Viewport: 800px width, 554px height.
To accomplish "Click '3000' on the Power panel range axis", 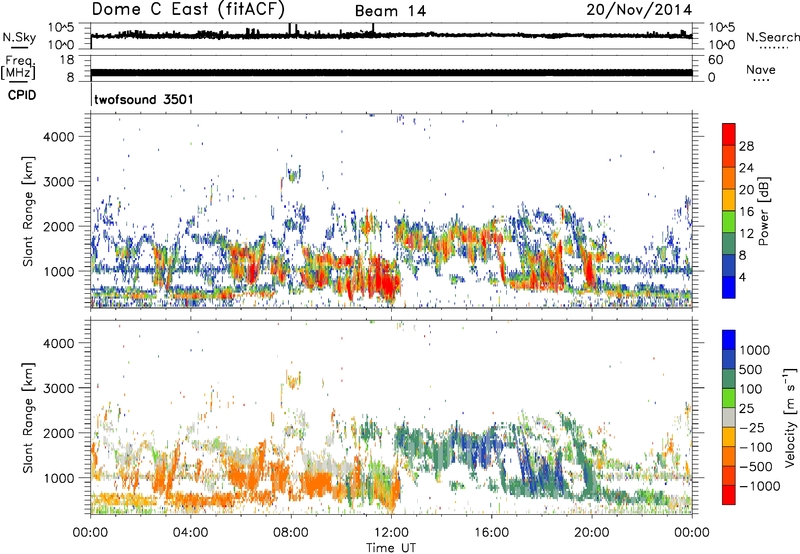I will coord(59,182).
